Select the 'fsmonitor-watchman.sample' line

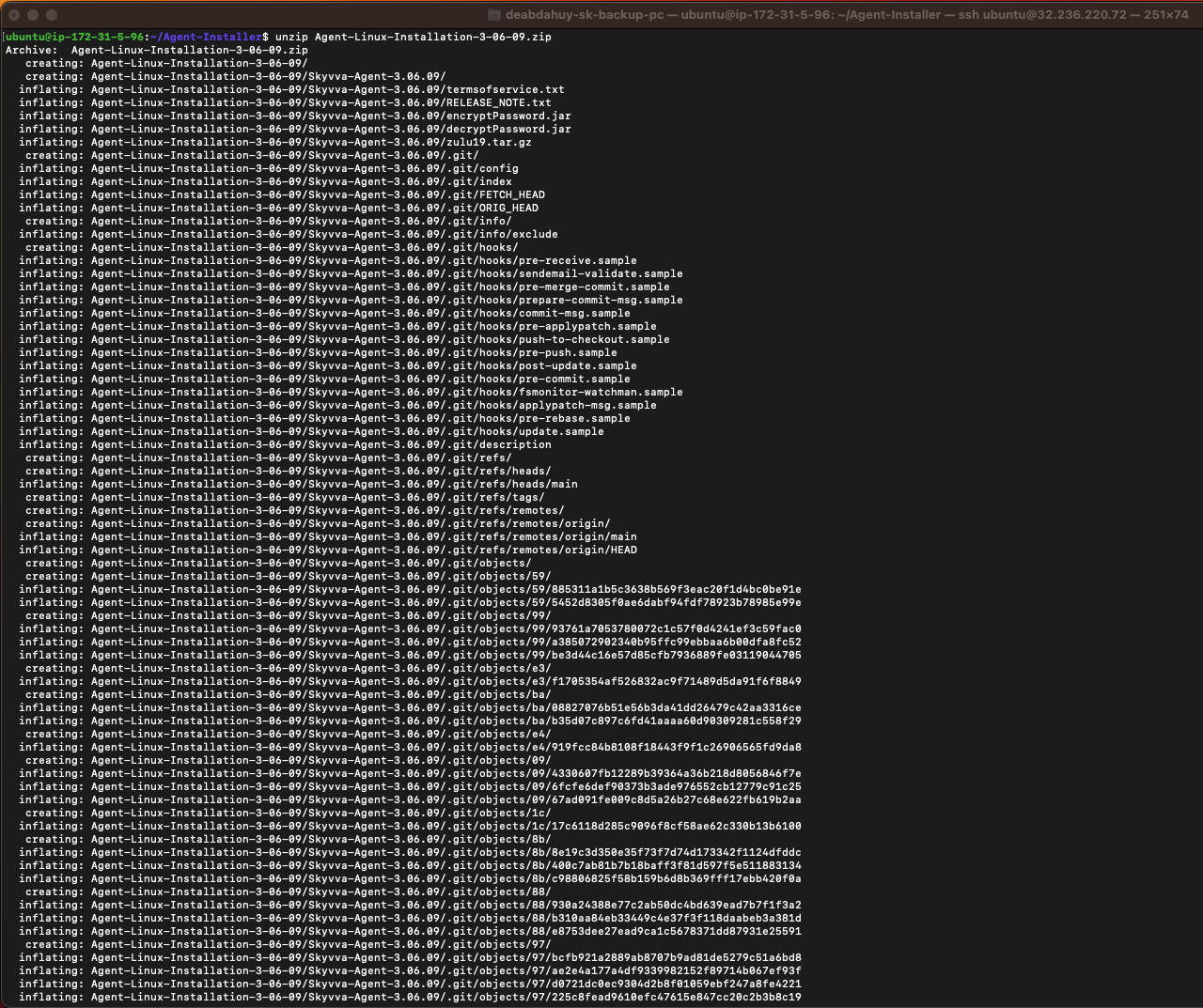(x=351, y=392)
